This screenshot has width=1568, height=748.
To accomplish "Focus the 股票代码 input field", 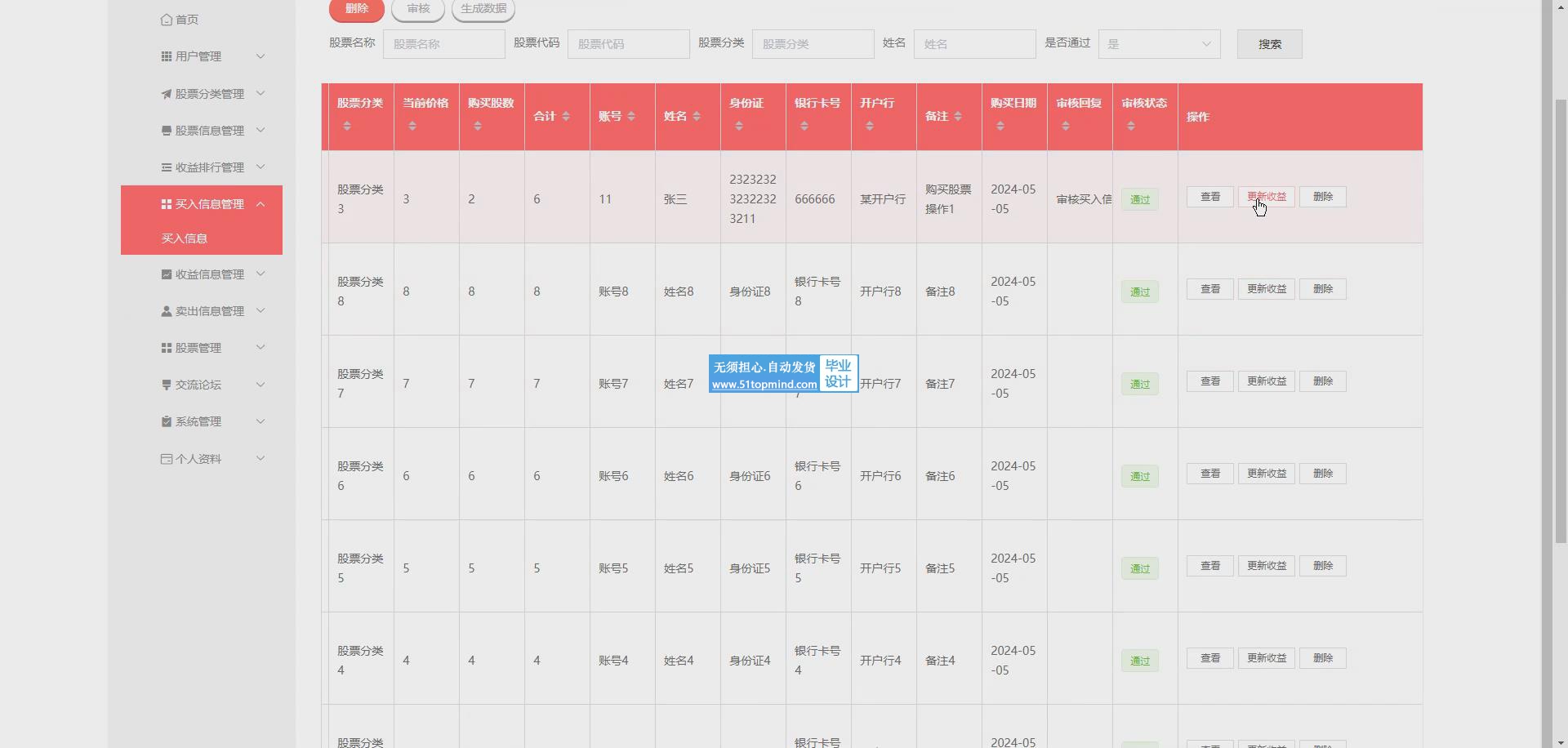I will tap(629, 44).
